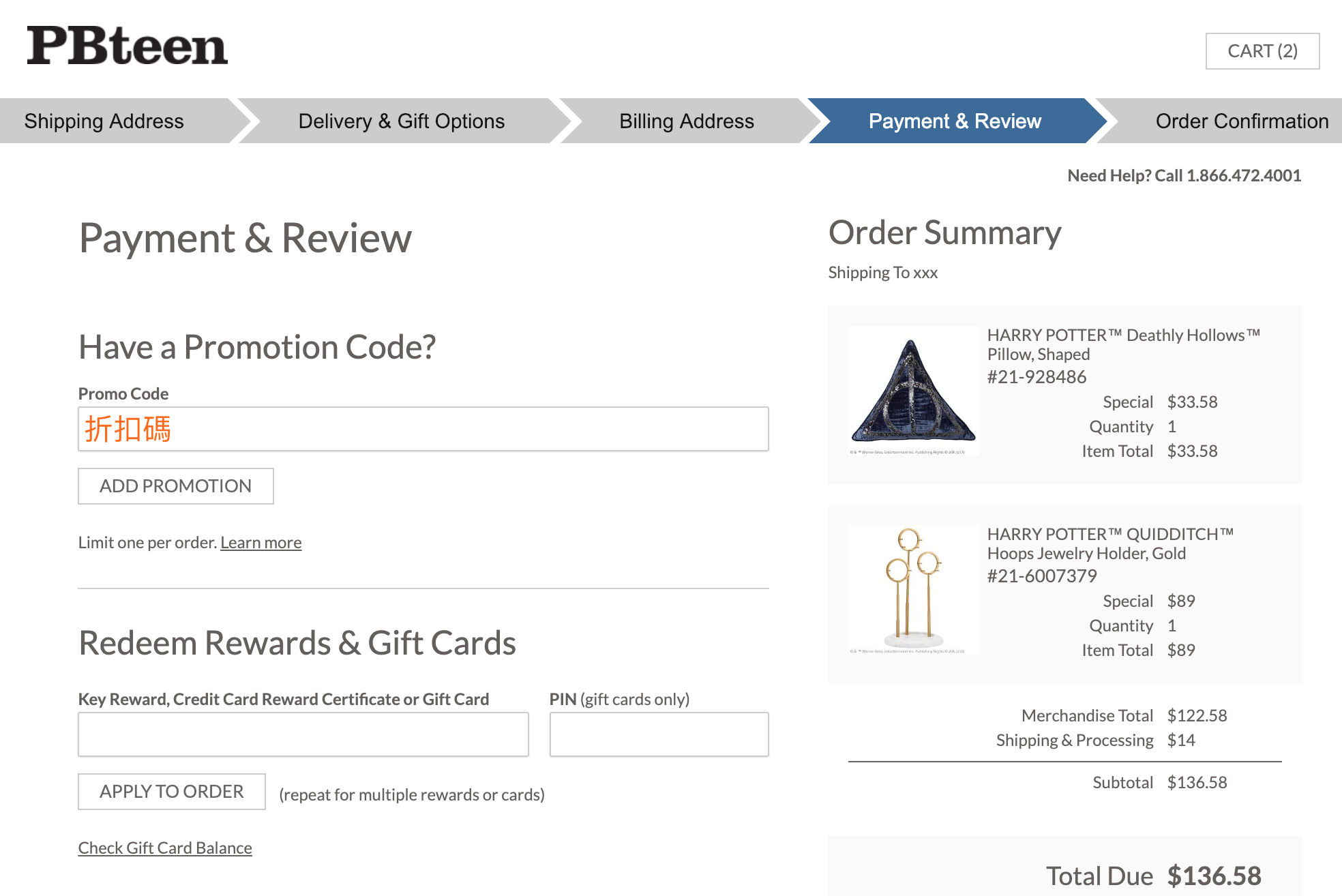Click the Deathly Hallows pillow thumbnail
The image size is (1342, 896).
coord(913,391)
